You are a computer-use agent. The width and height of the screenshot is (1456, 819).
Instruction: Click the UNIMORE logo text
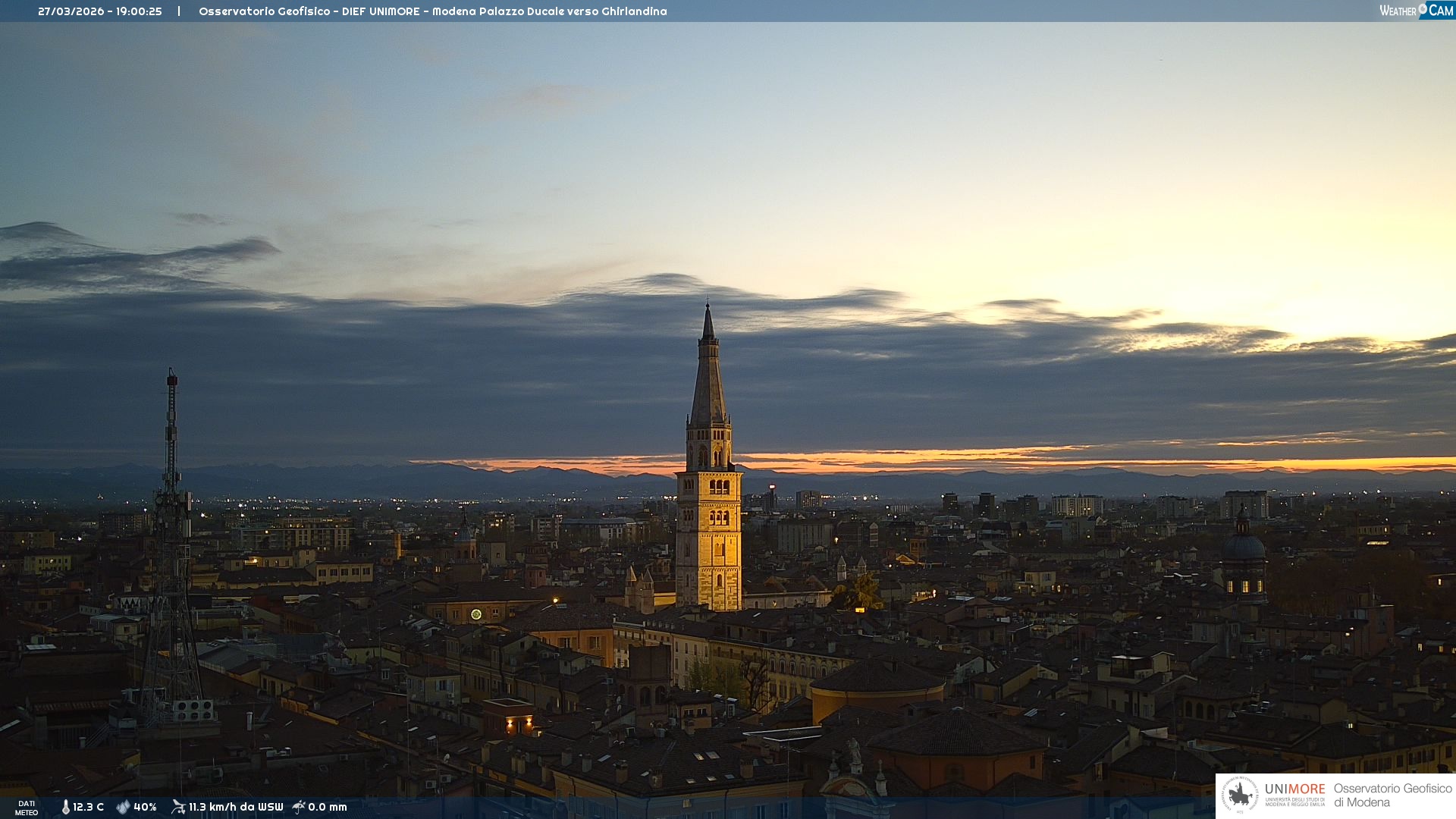click(x=1294, y=789)
